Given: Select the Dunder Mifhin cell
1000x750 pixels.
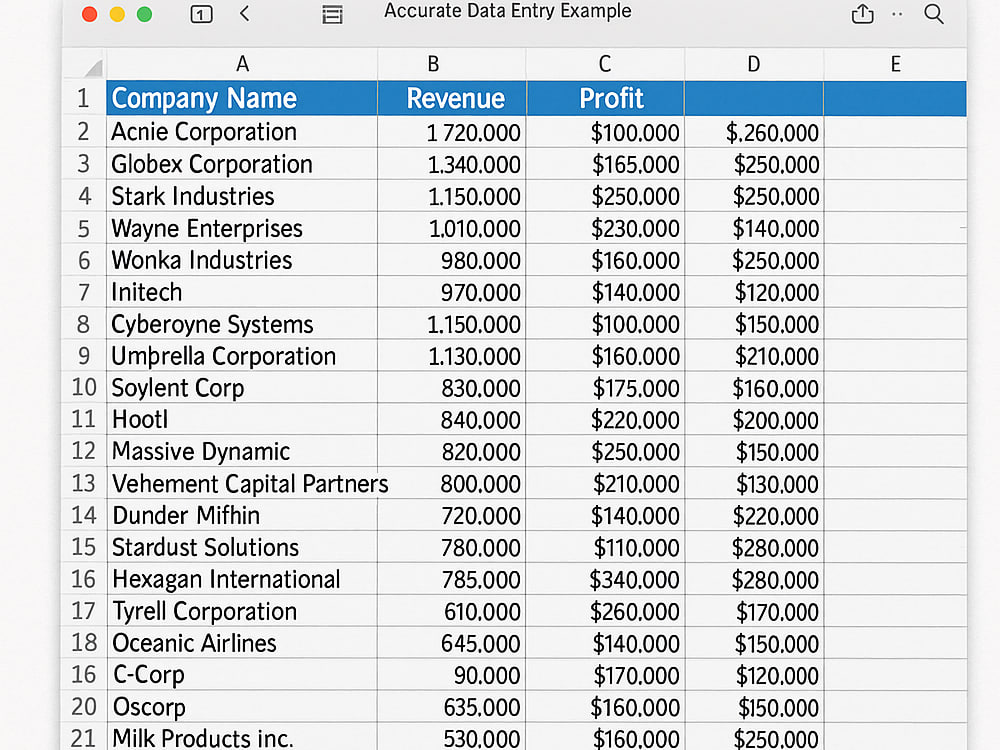Looking at the screenshot, I should (x=242, y=515).
